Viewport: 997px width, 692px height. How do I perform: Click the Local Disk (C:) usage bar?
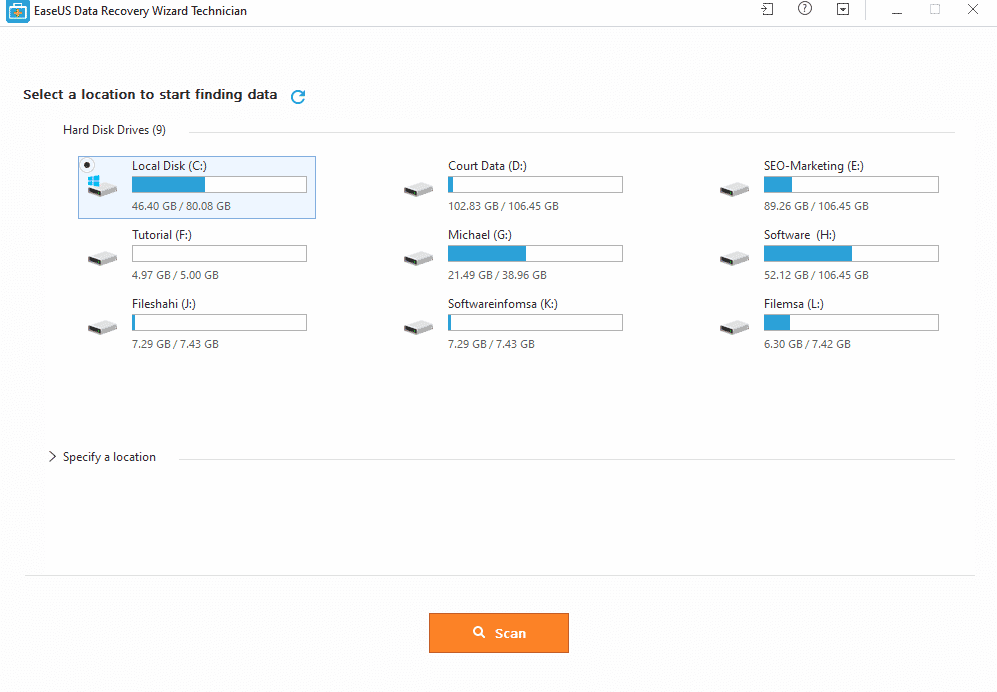coord(219,184)
